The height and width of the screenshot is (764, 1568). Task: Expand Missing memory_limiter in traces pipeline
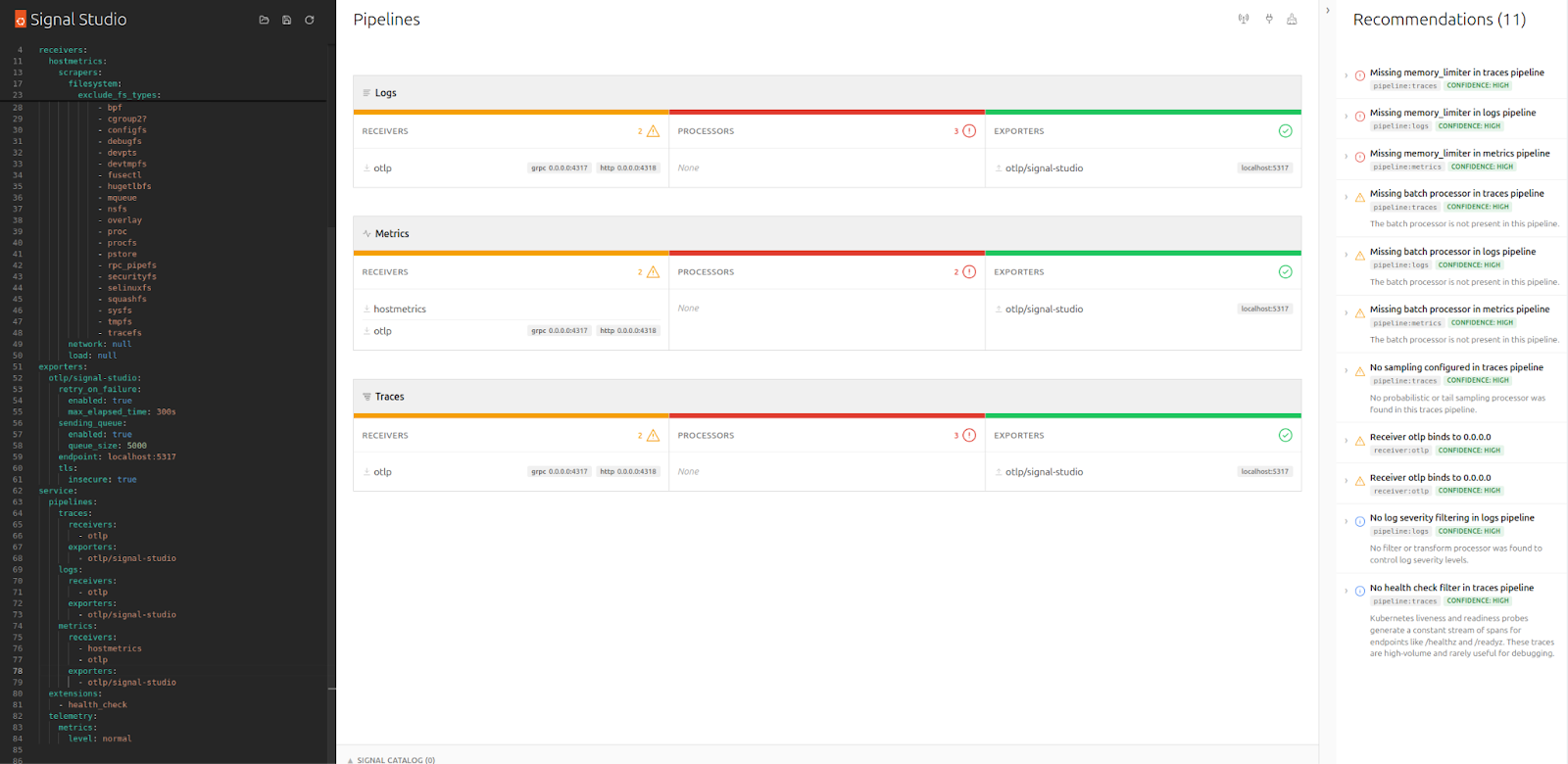(1347, 75)
